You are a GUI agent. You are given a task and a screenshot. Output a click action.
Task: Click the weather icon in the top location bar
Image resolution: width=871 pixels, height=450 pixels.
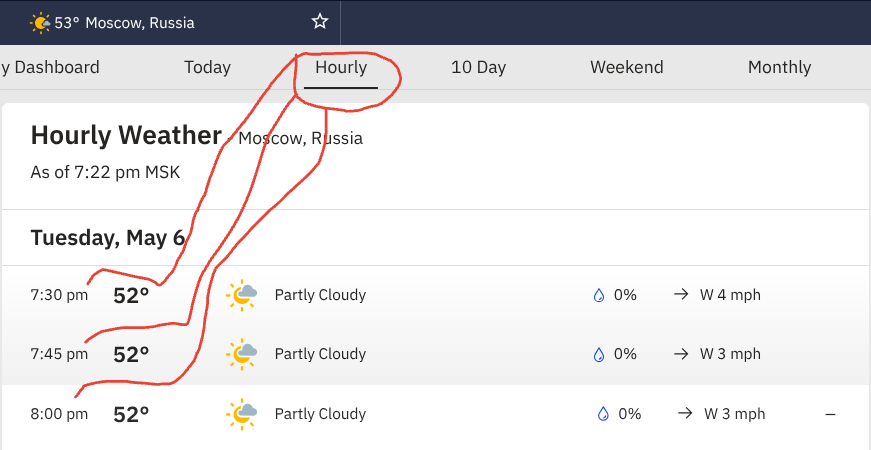(40, 22)
